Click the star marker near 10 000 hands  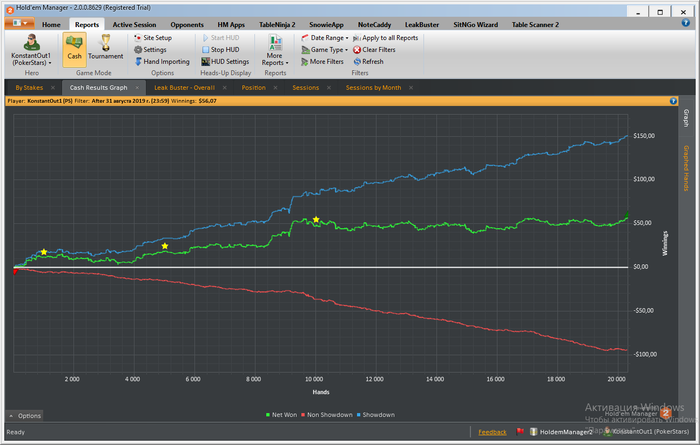pyautogui.click(x=316, y=219)
